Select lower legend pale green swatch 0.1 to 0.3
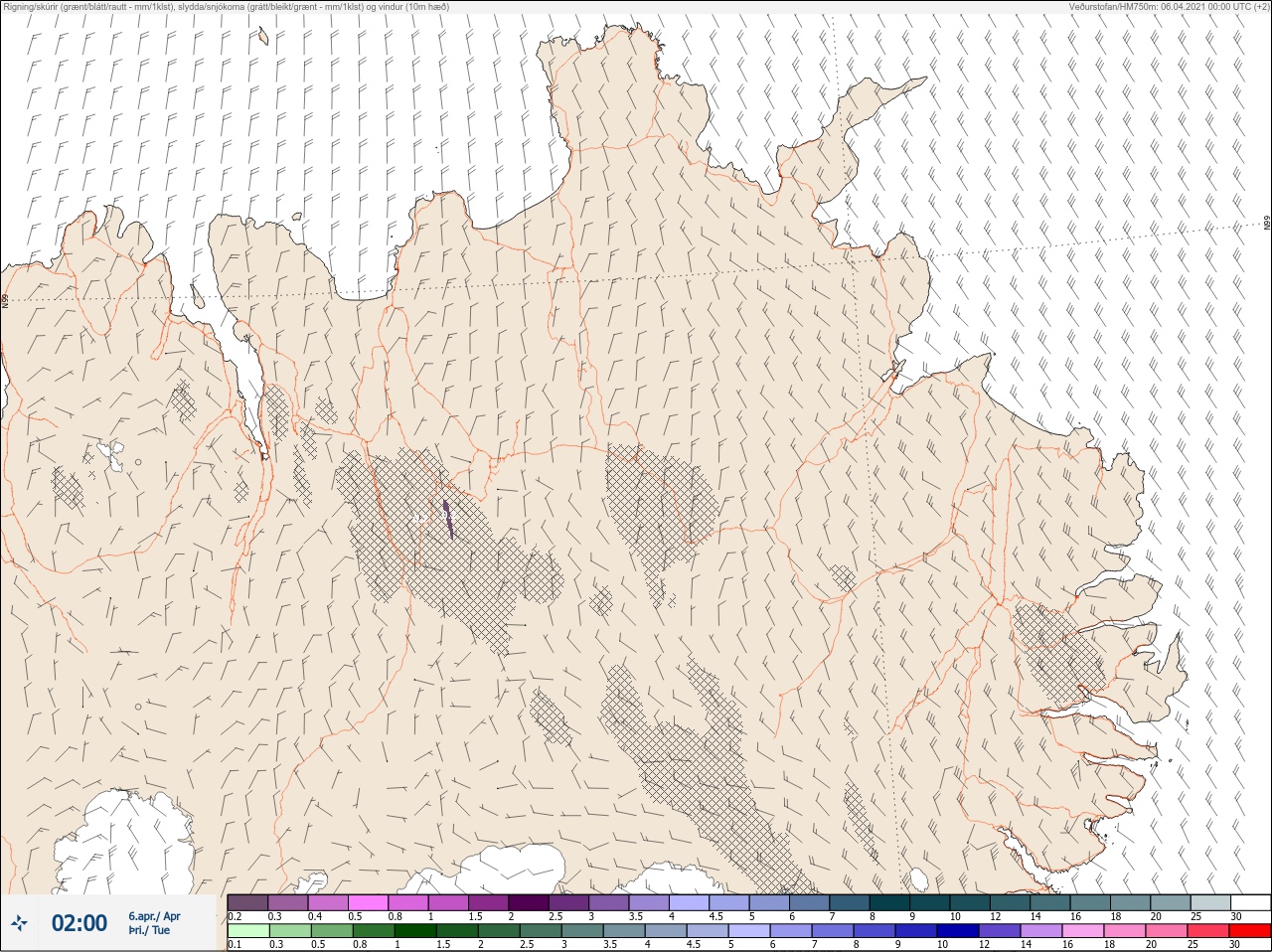Image resolution: width=1272 pixels, height=952 pixels. click(247, 931)
